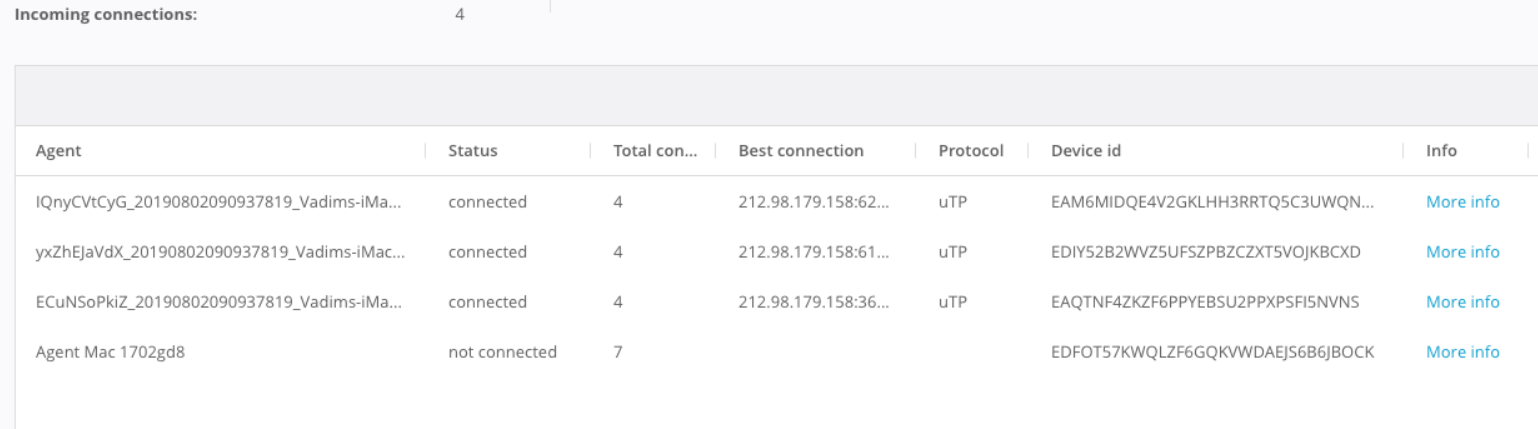Sort by Best connection column header
Image resolution: width=1538 pixels, height=429 pixels.
[x=800, y=151]
